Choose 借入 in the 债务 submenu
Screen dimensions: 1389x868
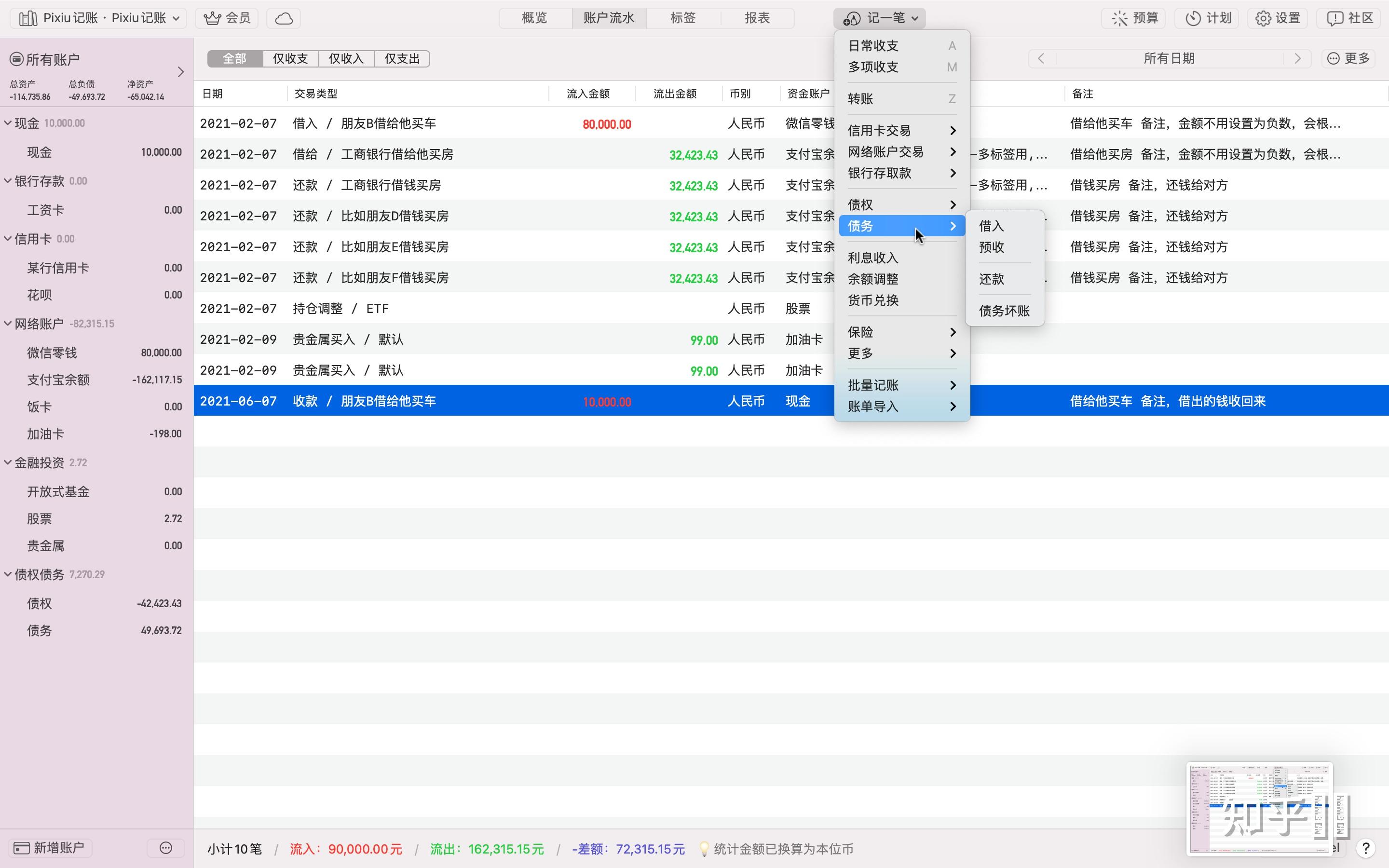click(1005, 226)
